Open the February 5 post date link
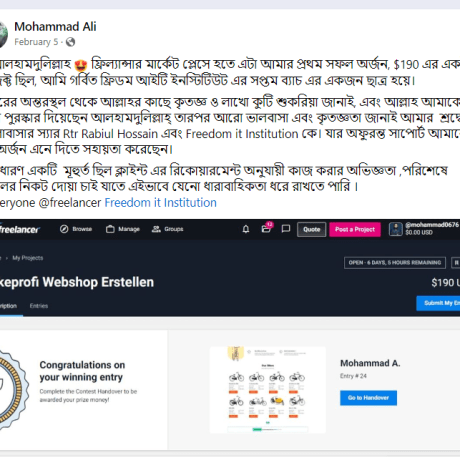Viewport: 460px width, 460px height. coord(36,42)
